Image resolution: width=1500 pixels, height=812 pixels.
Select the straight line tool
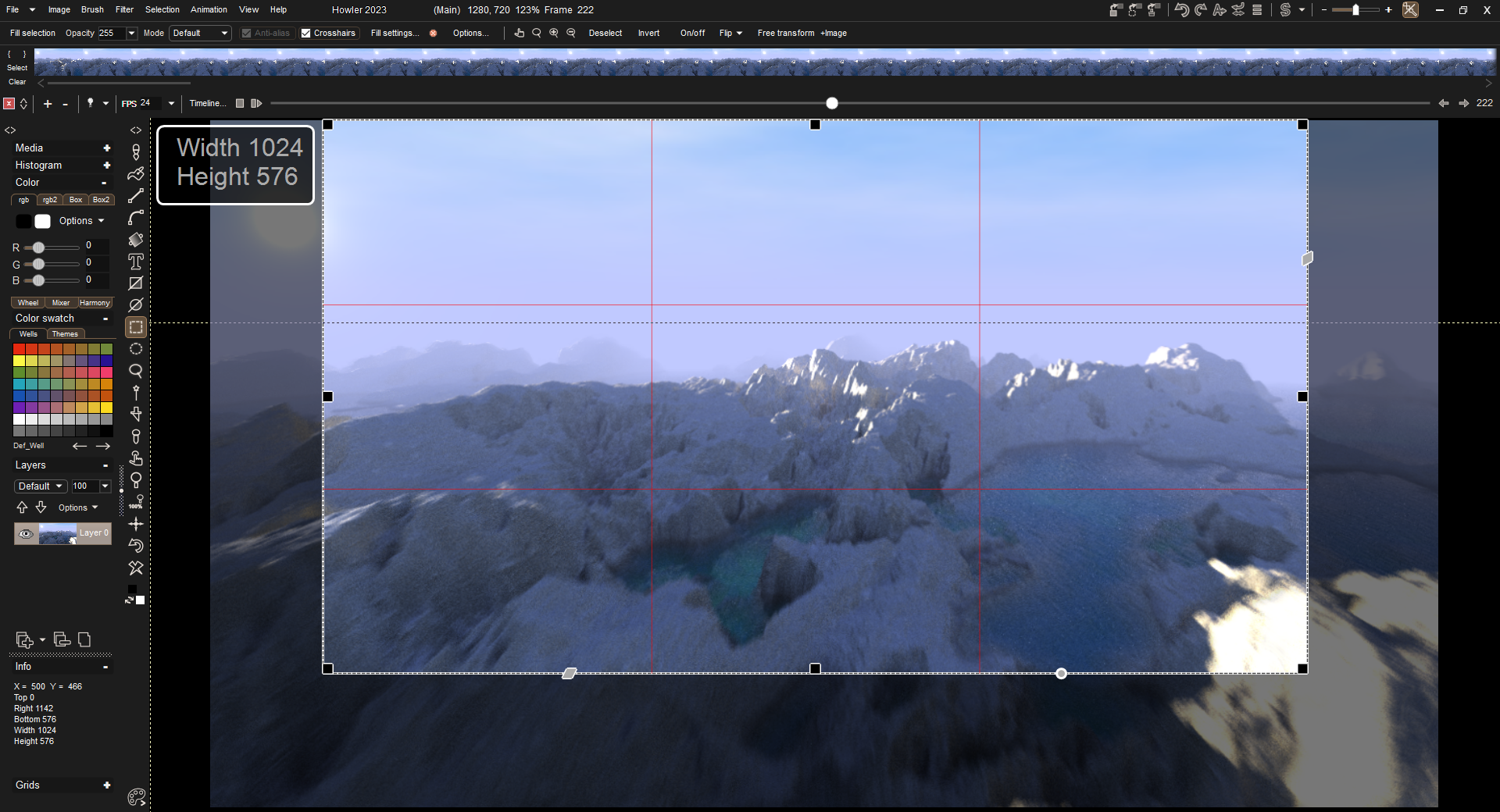[136, 196]
